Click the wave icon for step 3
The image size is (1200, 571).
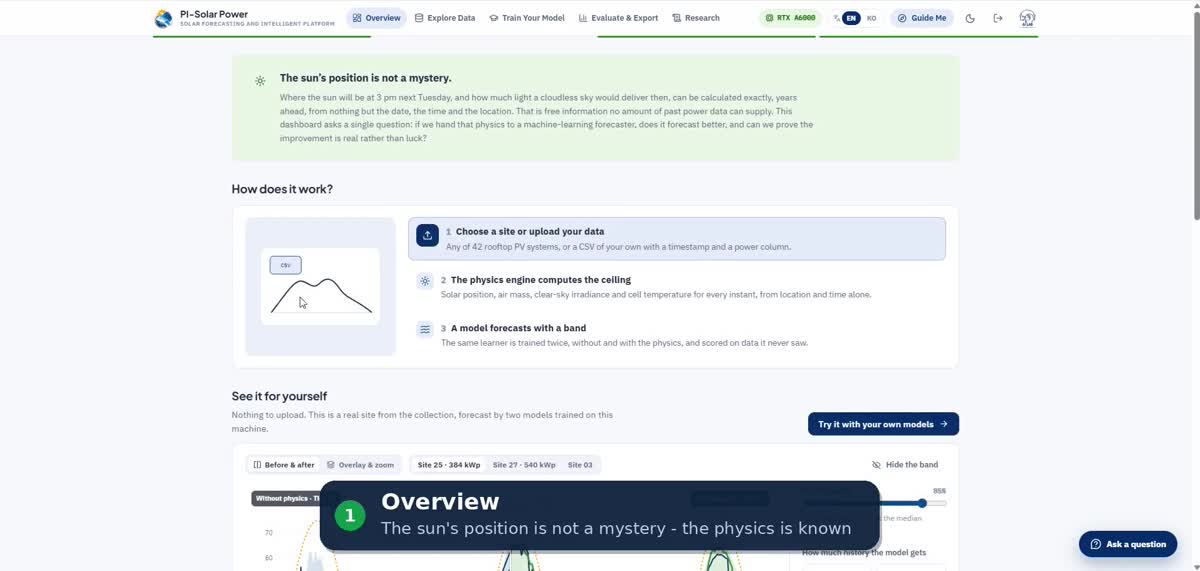425,330
